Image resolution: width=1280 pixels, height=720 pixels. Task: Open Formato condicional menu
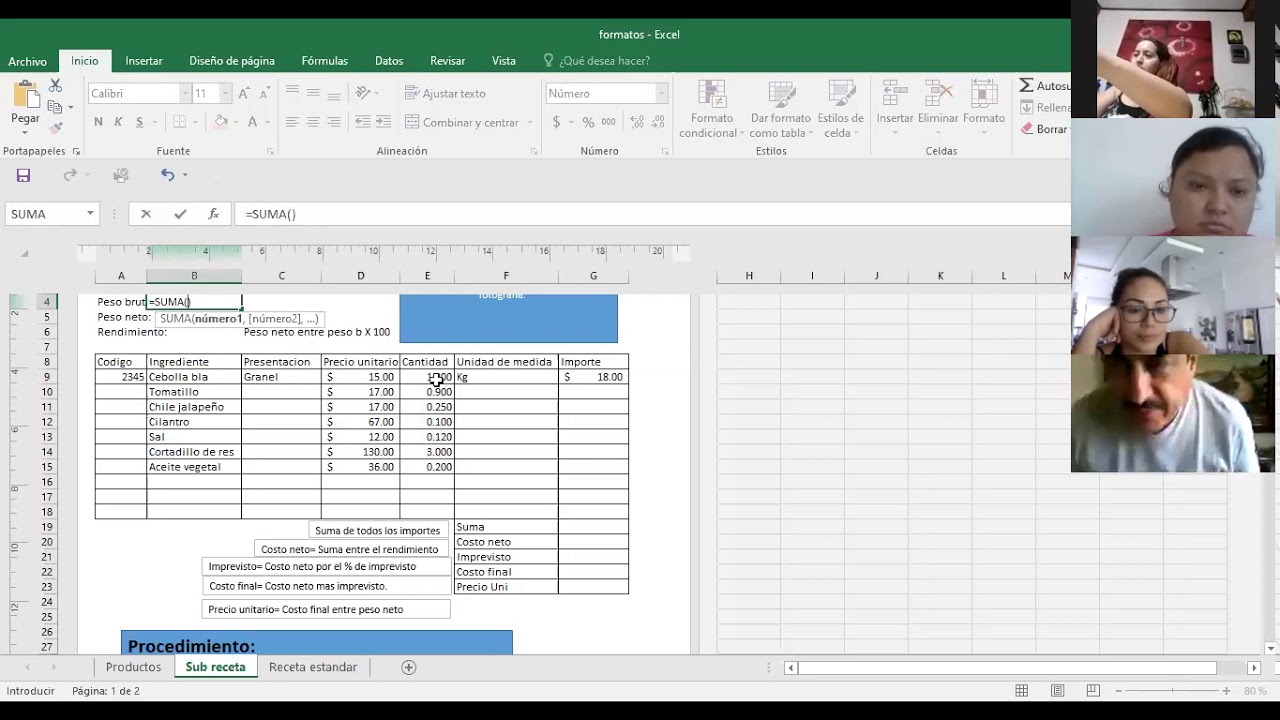(x=712, y=109)
